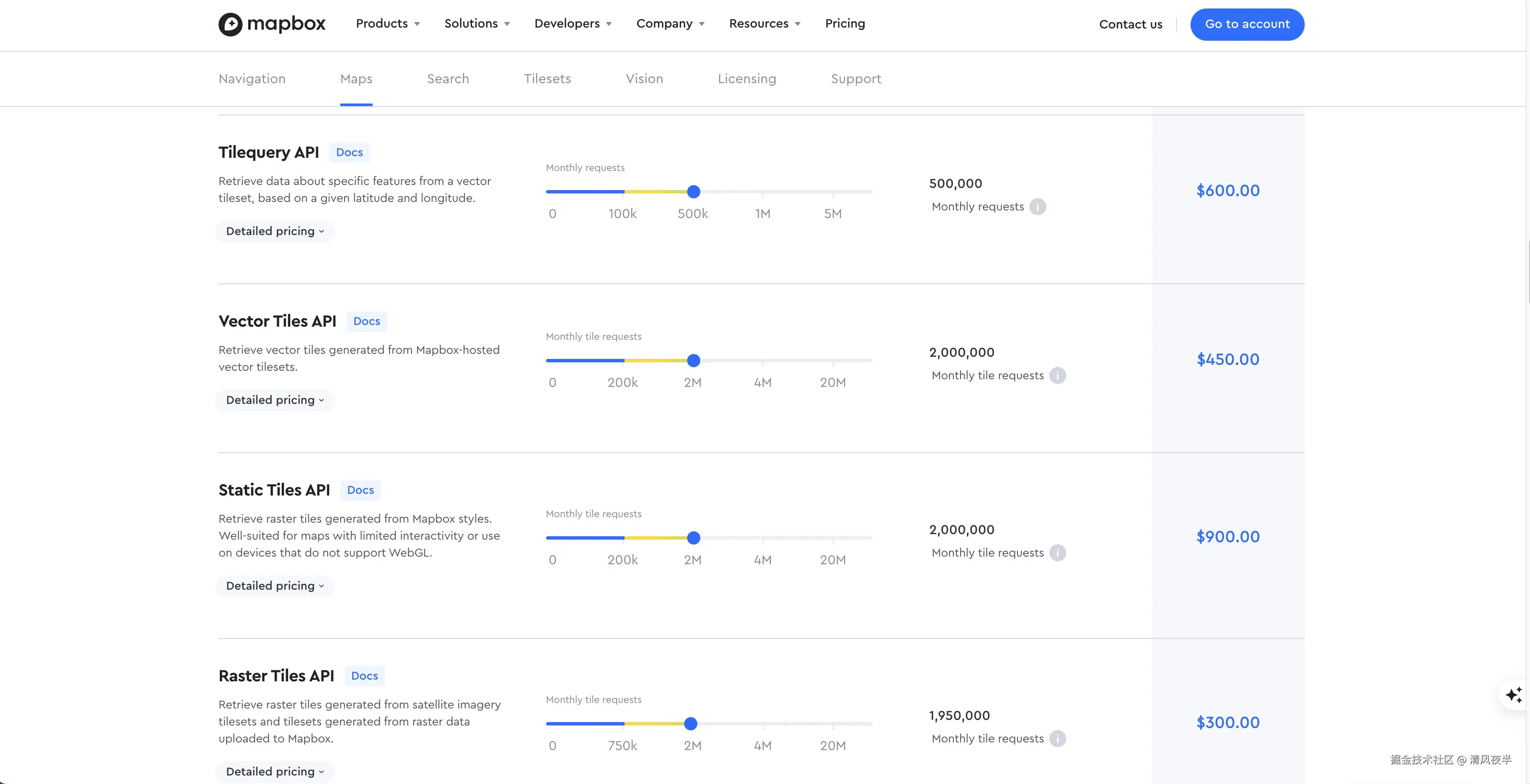The image size is (1530, 784).
Task: Open the Developers dropdown menu
Action: (x=572, y=24)
